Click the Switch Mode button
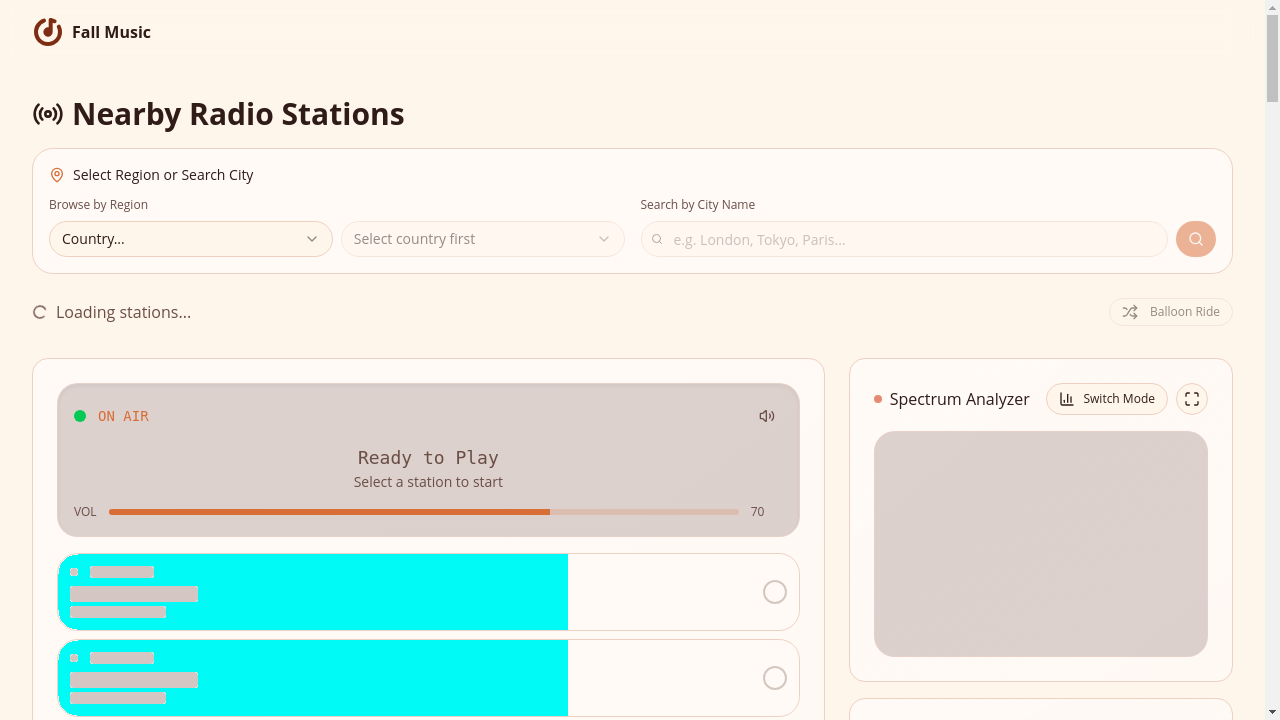1280x720 pixels. (1107, 399)
